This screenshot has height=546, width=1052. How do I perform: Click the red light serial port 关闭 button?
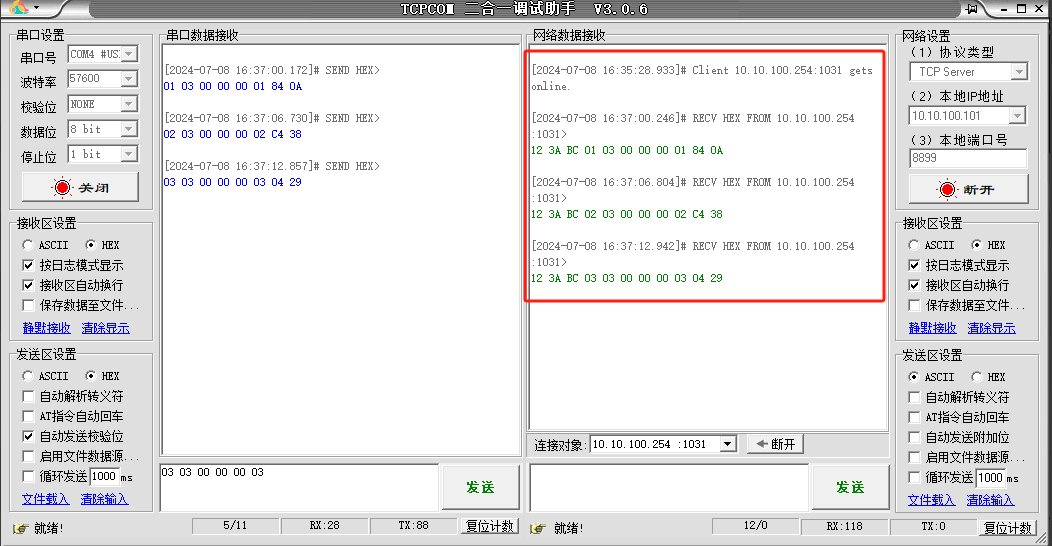pyautogui.click(x=80, y=187)
